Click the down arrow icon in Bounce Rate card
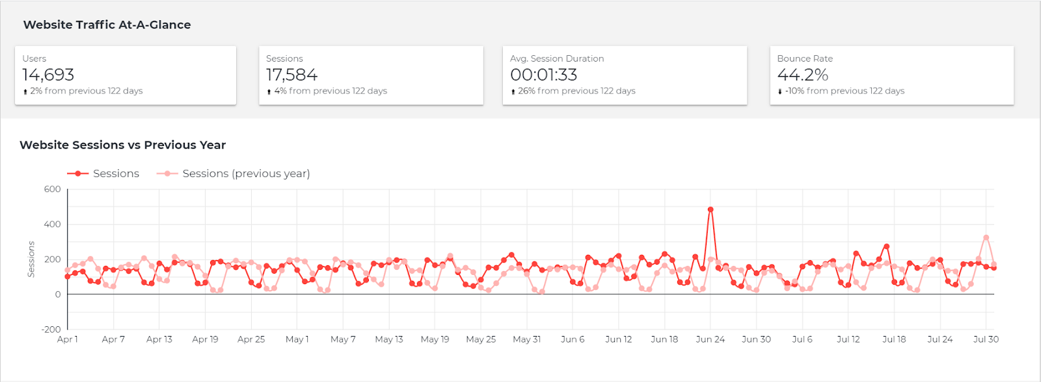Viewport: 1041px width, 382px height. point(779,92)
